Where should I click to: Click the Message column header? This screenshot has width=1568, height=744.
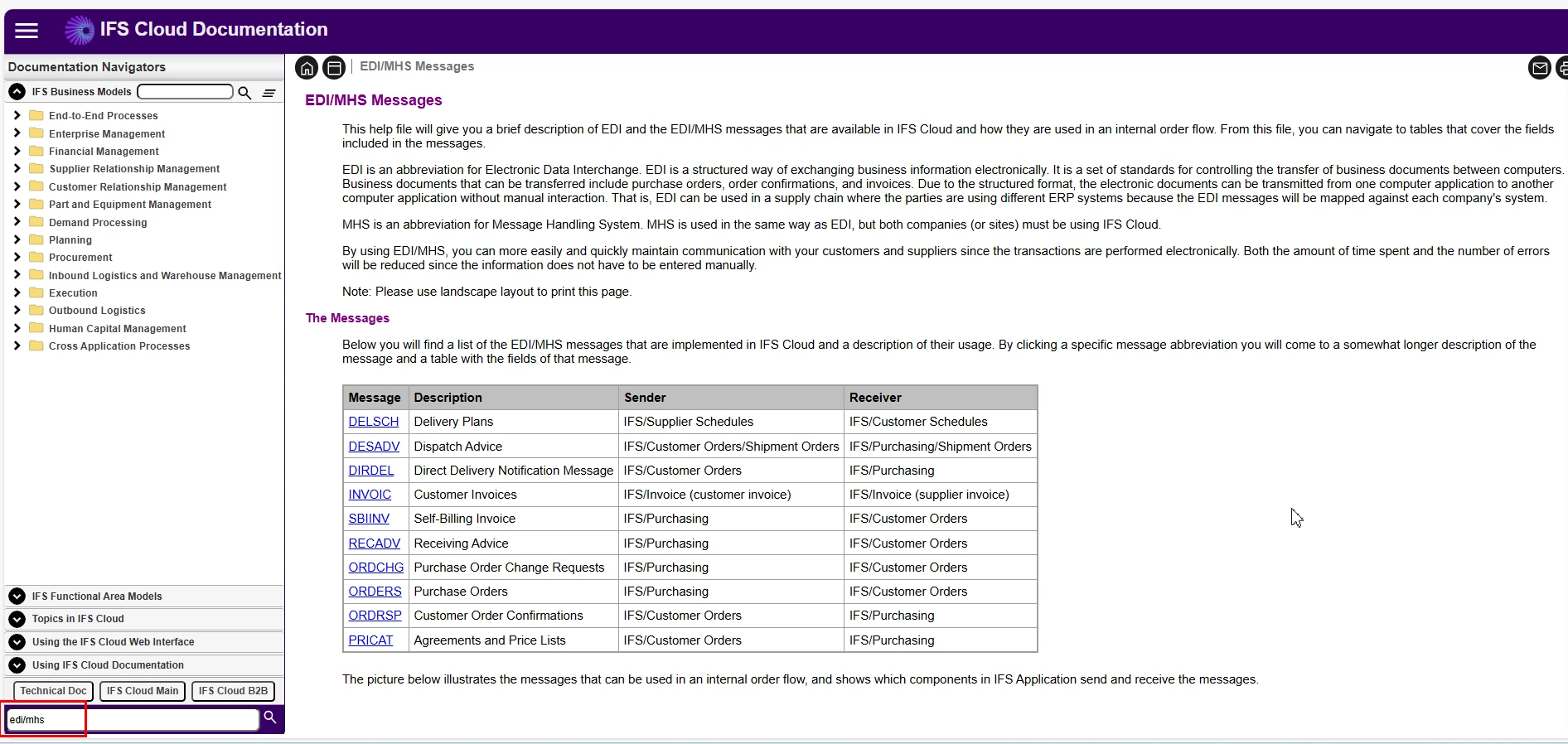coord(375,398)
